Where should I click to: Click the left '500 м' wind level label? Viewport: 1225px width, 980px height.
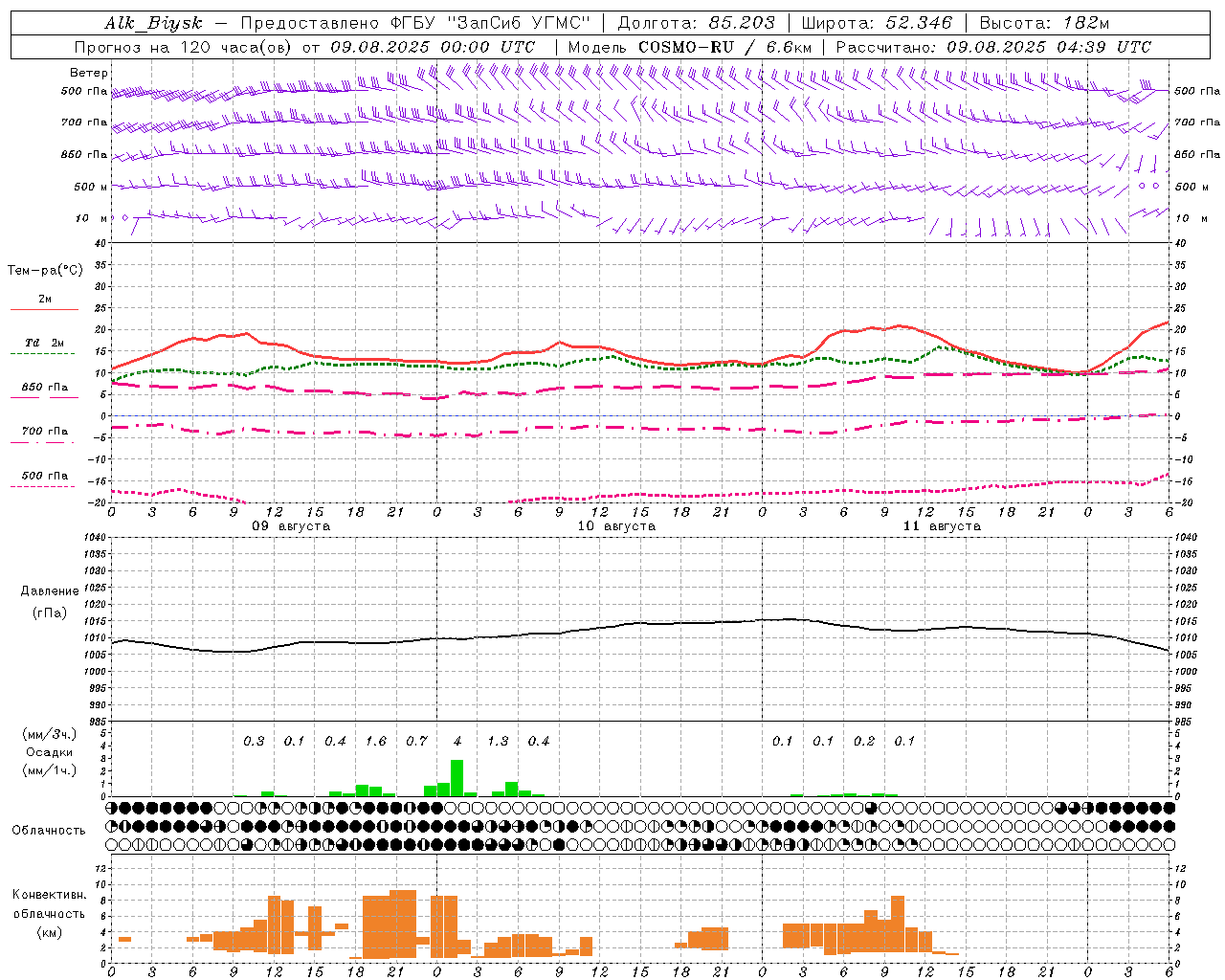pyautogui.click(x=91, y=187)
